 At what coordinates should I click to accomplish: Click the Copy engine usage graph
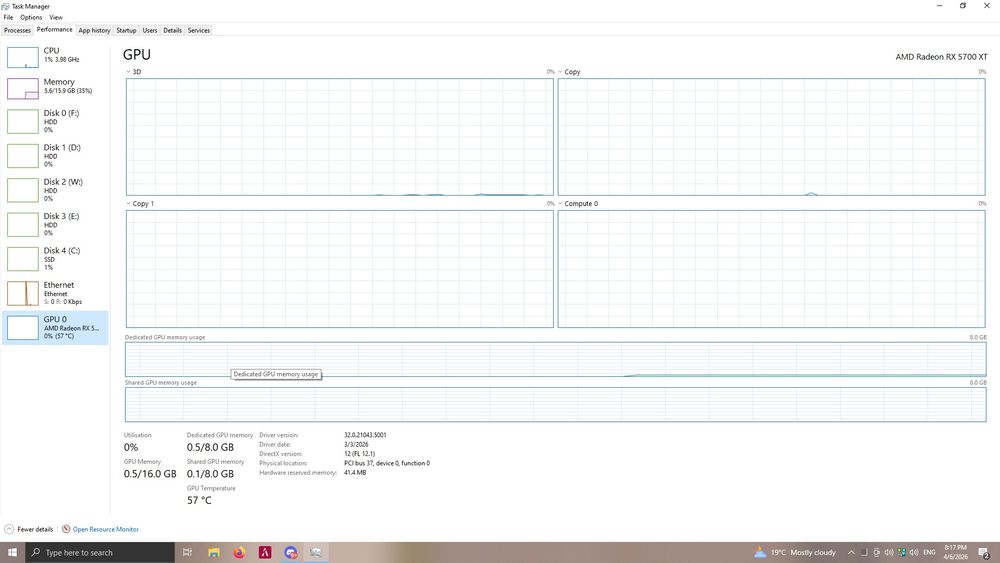point(772,137)
